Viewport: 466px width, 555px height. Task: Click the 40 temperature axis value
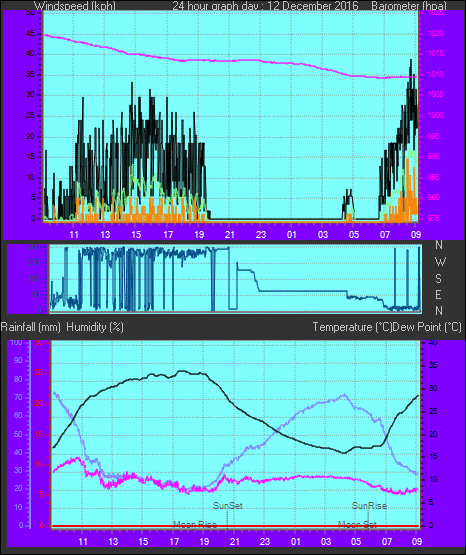433,343
